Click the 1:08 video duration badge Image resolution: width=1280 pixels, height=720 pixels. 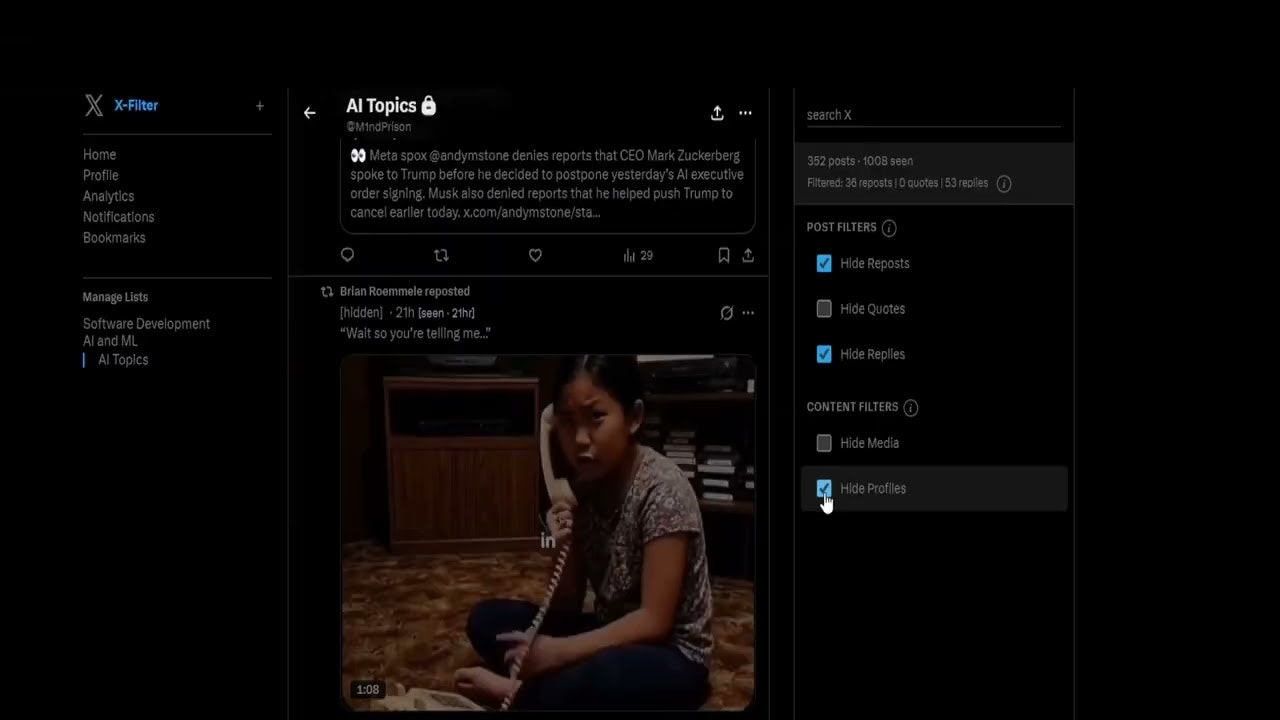368,690
